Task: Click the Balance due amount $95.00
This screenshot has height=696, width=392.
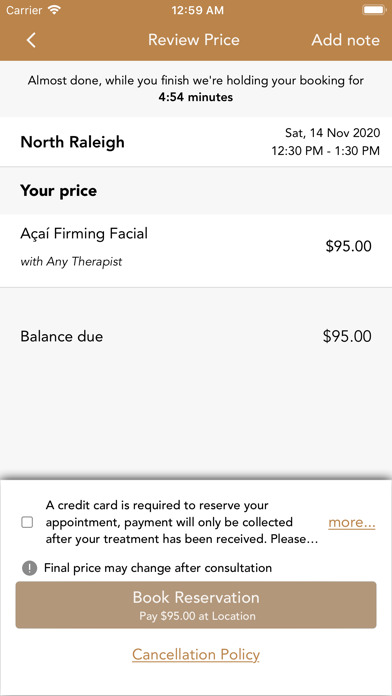Action: [x=347, y=336]
